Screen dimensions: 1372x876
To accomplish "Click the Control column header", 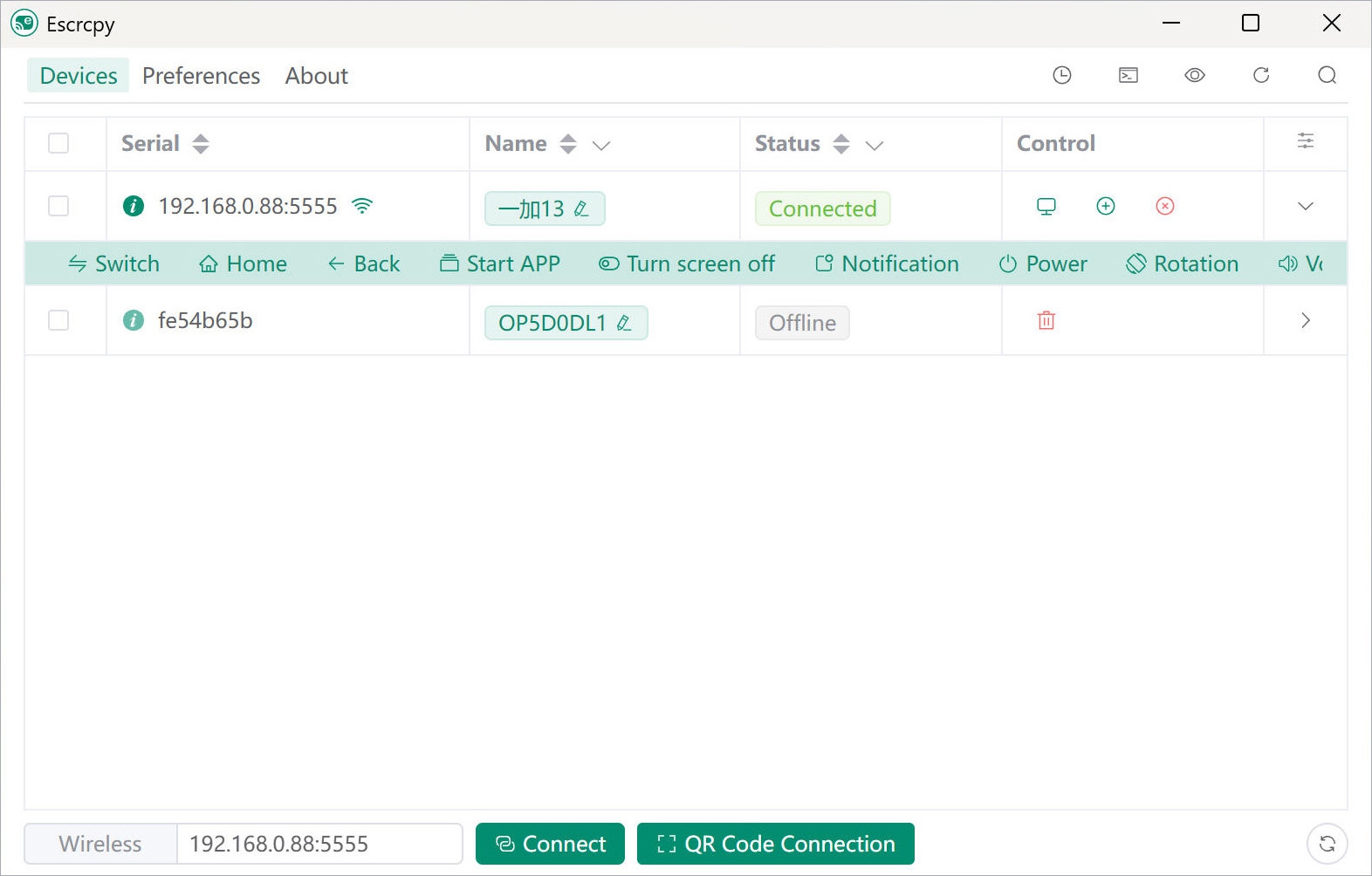I will (x=1056, y=143).
